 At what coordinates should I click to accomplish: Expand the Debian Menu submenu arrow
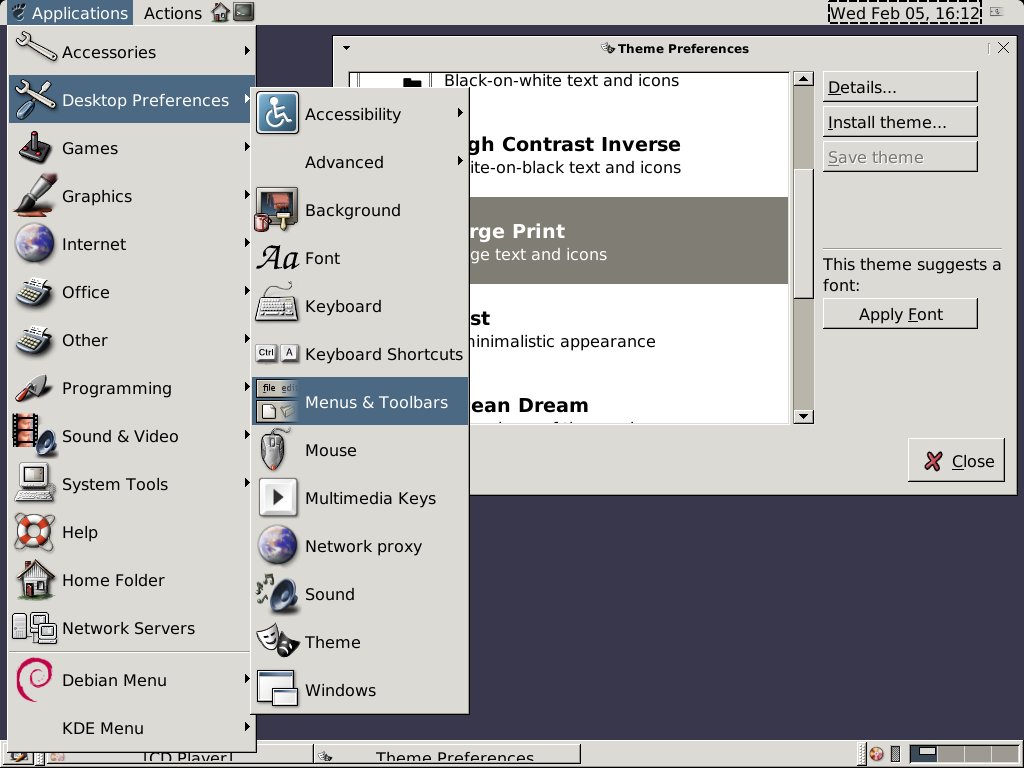tap(247, 678)
